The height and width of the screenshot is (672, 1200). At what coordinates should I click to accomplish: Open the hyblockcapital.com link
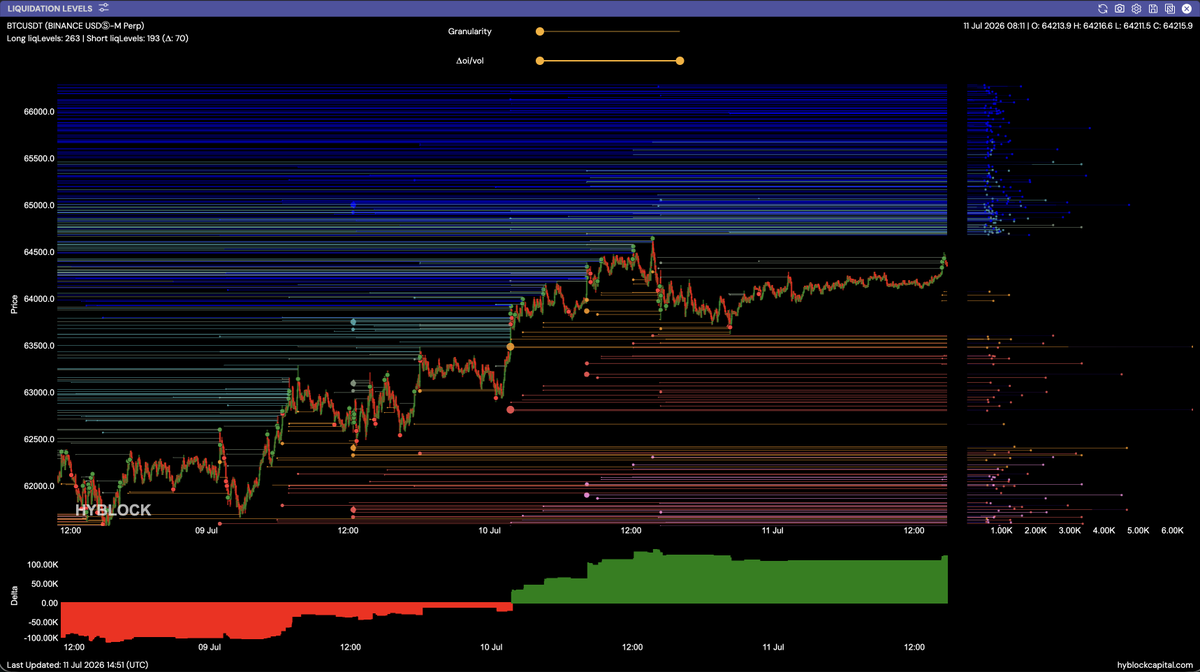pyautogui.click(x=1155, y=664)
